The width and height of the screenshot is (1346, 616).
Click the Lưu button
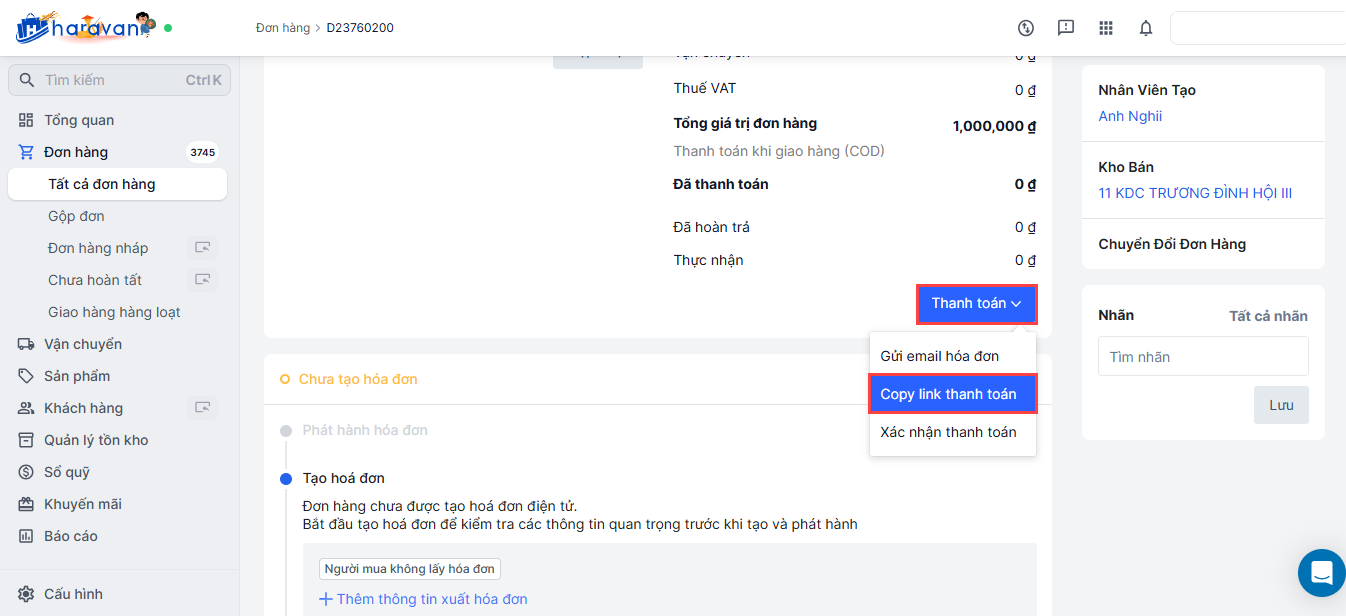click(1281, 405)
